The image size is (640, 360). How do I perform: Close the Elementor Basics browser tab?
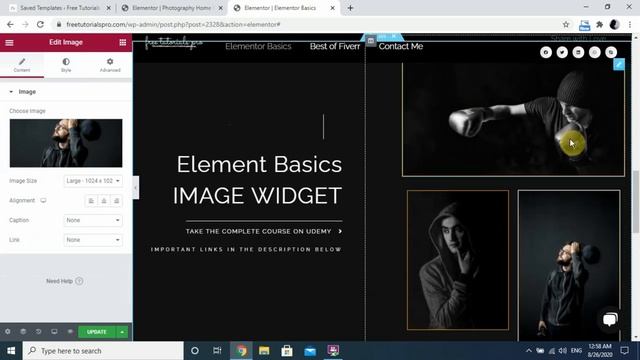coord(332,8)
